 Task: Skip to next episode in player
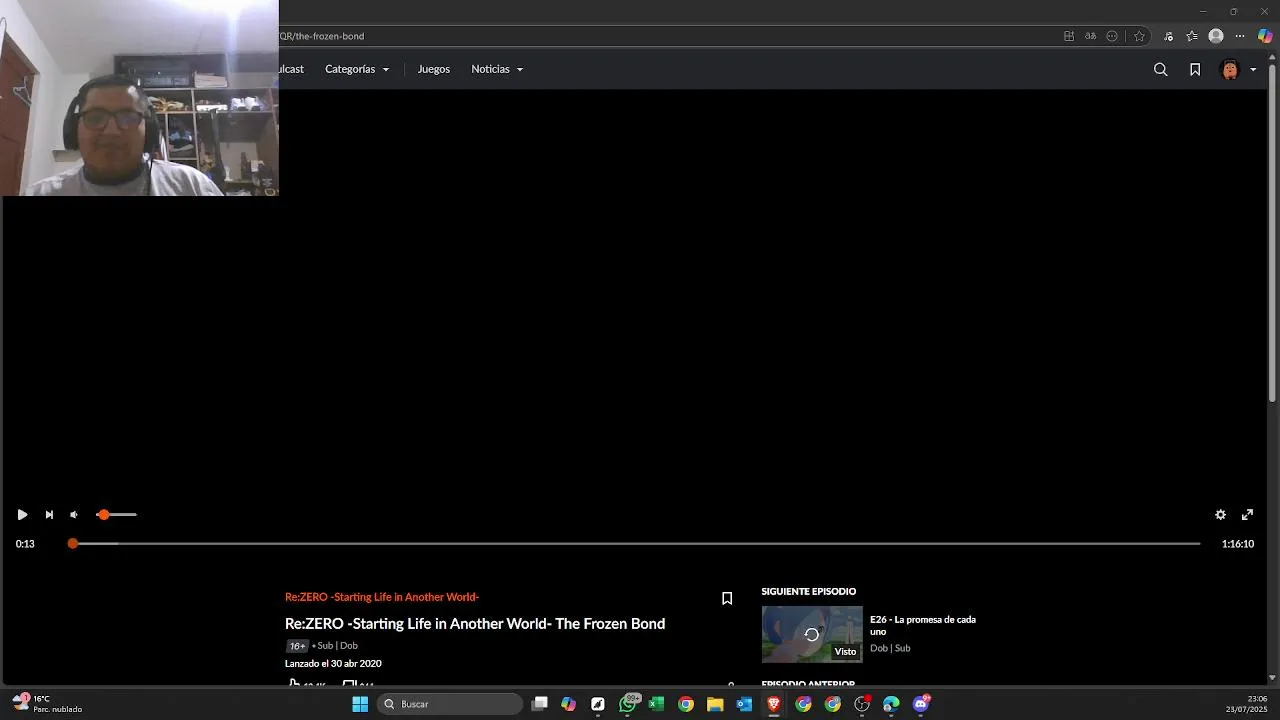tap(49, 515)
